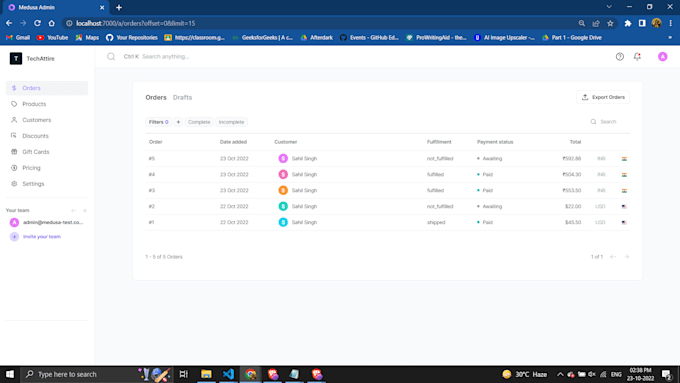Switch to the Drafts tab
The image size is (680, 383).
click(x=182, y=98)
